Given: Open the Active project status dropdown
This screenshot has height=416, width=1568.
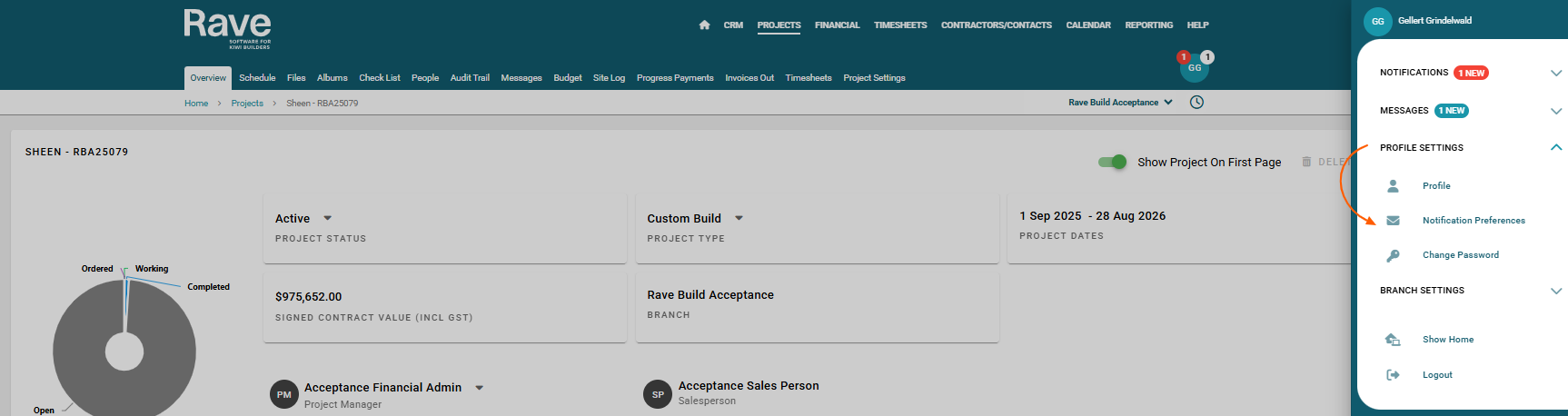Looking at the screenshot, I should tap(328, 218).
